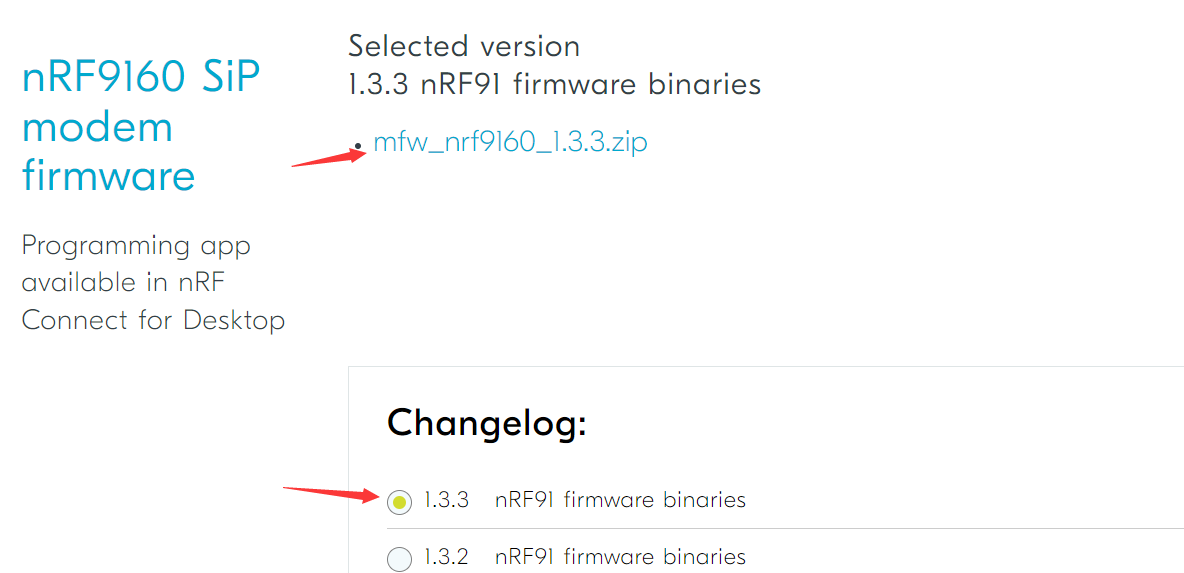
Task: Choose the 1.3.2 version radio button
Action: point(399,559)
